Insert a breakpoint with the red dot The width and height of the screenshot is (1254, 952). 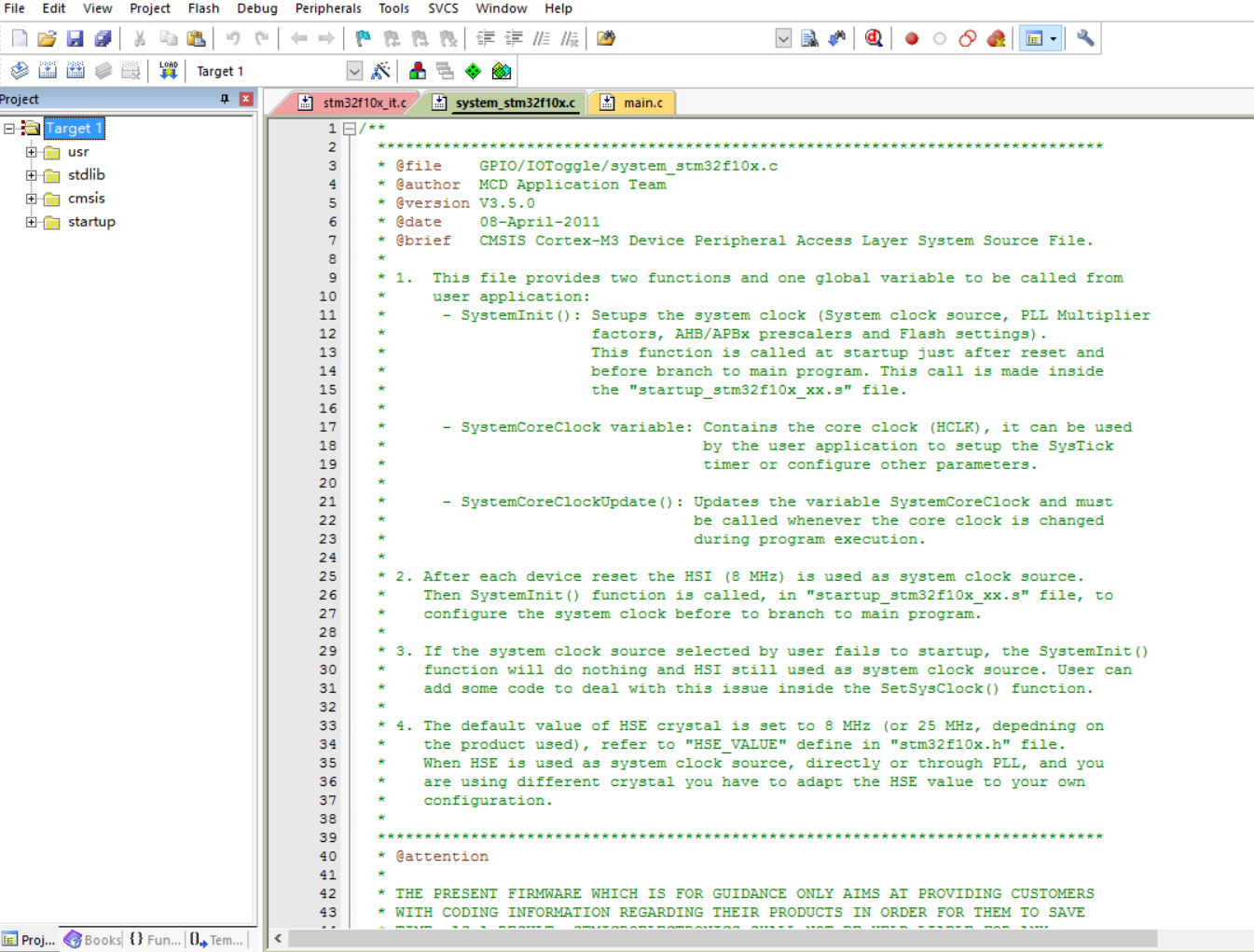[912, 38]
